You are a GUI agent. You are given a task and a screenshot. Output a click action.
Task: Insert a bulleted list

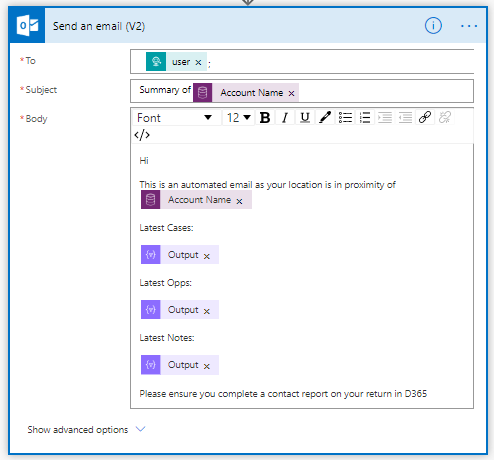345,118
